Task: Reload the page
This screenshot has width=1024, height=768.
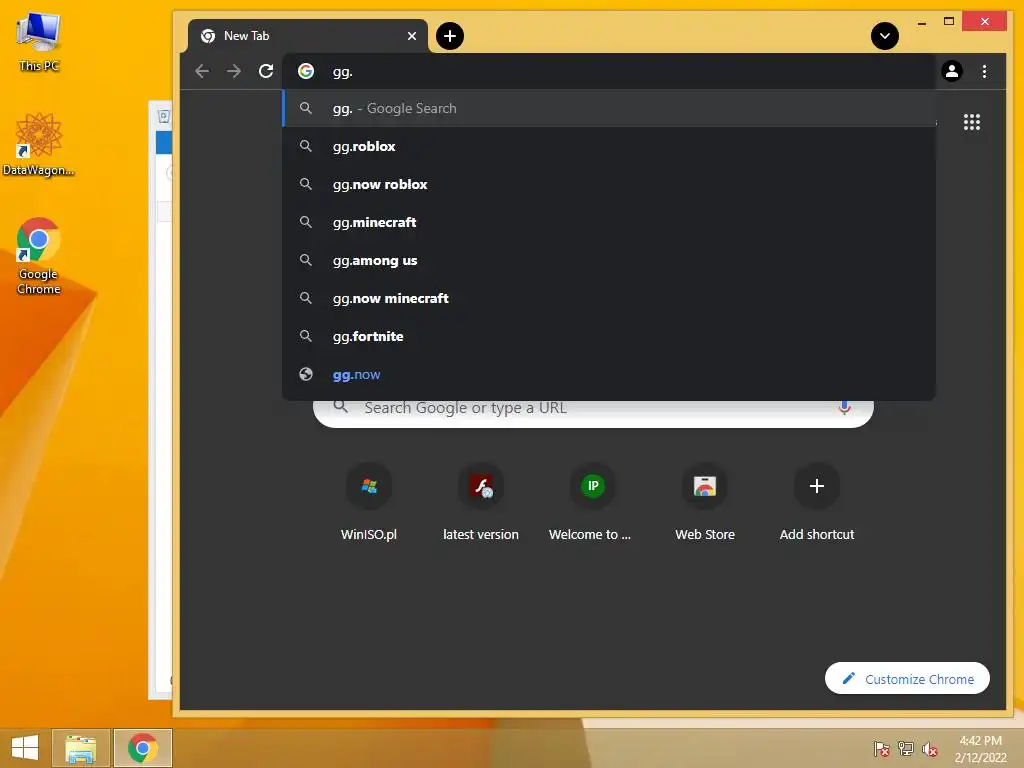Action: pyautogui.click(x=266, y=71)
